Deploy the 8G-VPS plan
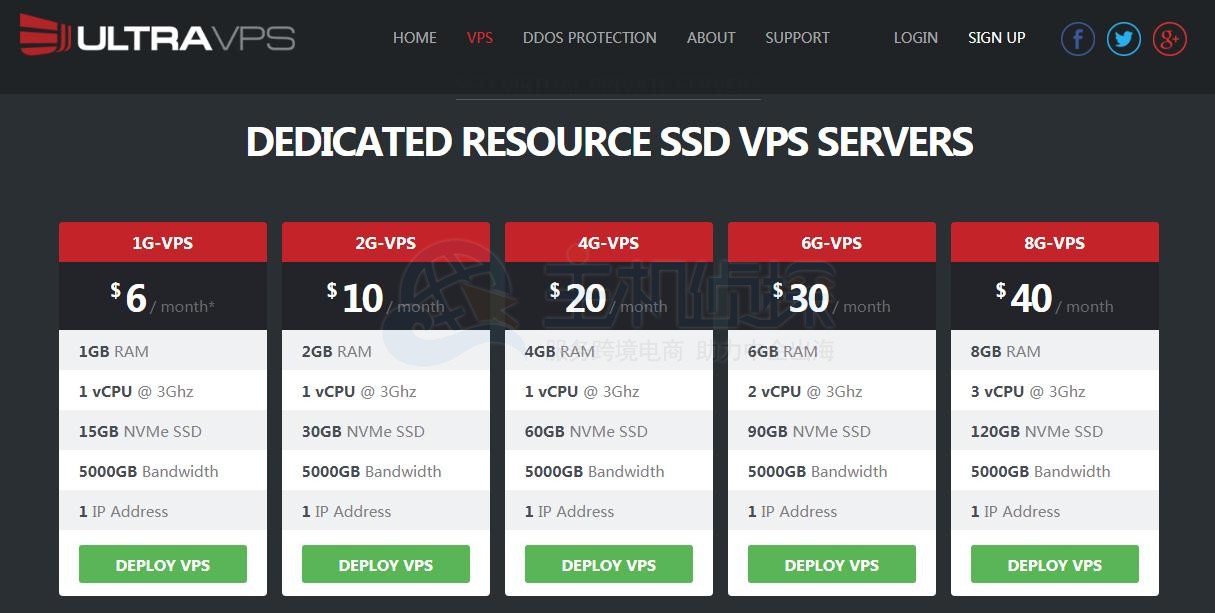Screen dimensions: 1215x613 1055,564
